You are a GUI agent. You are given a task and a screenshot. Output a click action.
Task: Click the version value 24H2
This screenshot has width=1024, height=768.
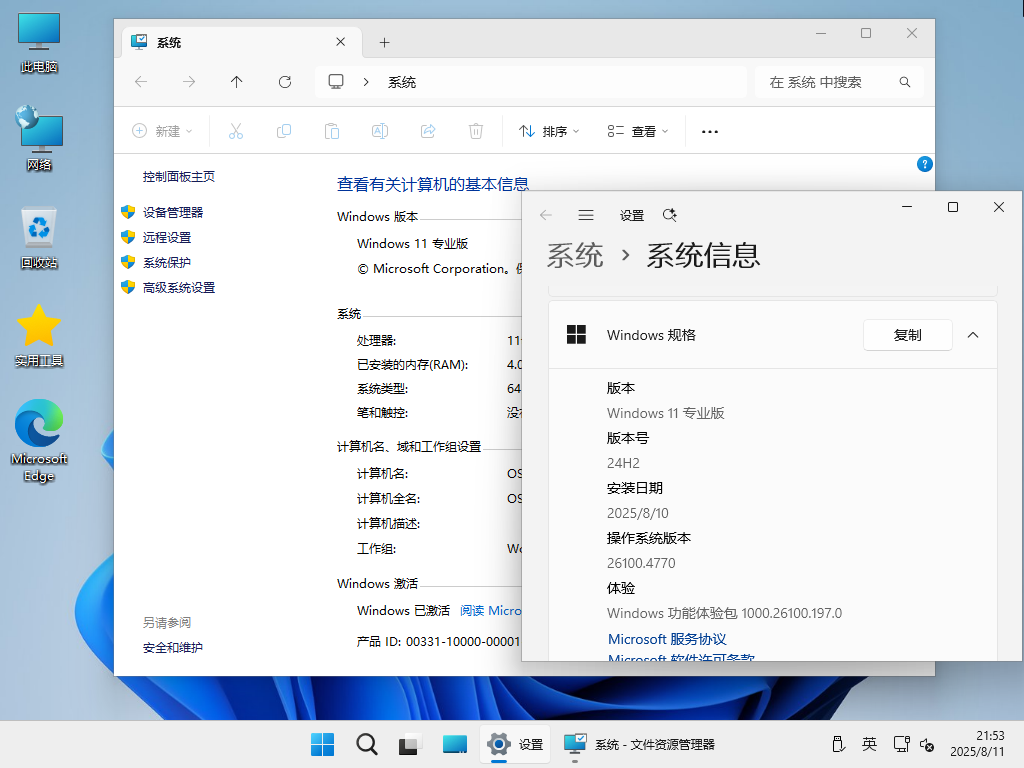pyautogui.click(x=623, y=463)
